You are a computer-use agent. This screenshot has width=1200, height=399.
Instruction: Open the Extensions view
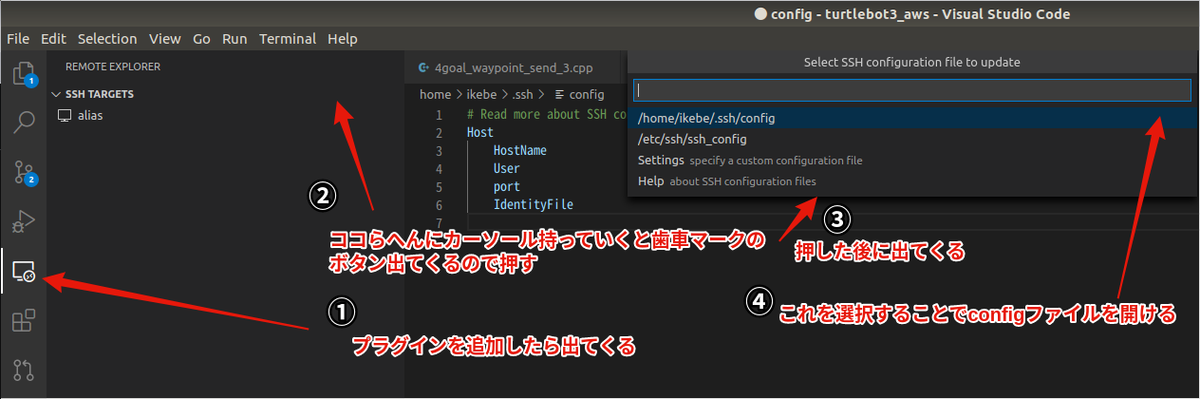coord(23,320)
